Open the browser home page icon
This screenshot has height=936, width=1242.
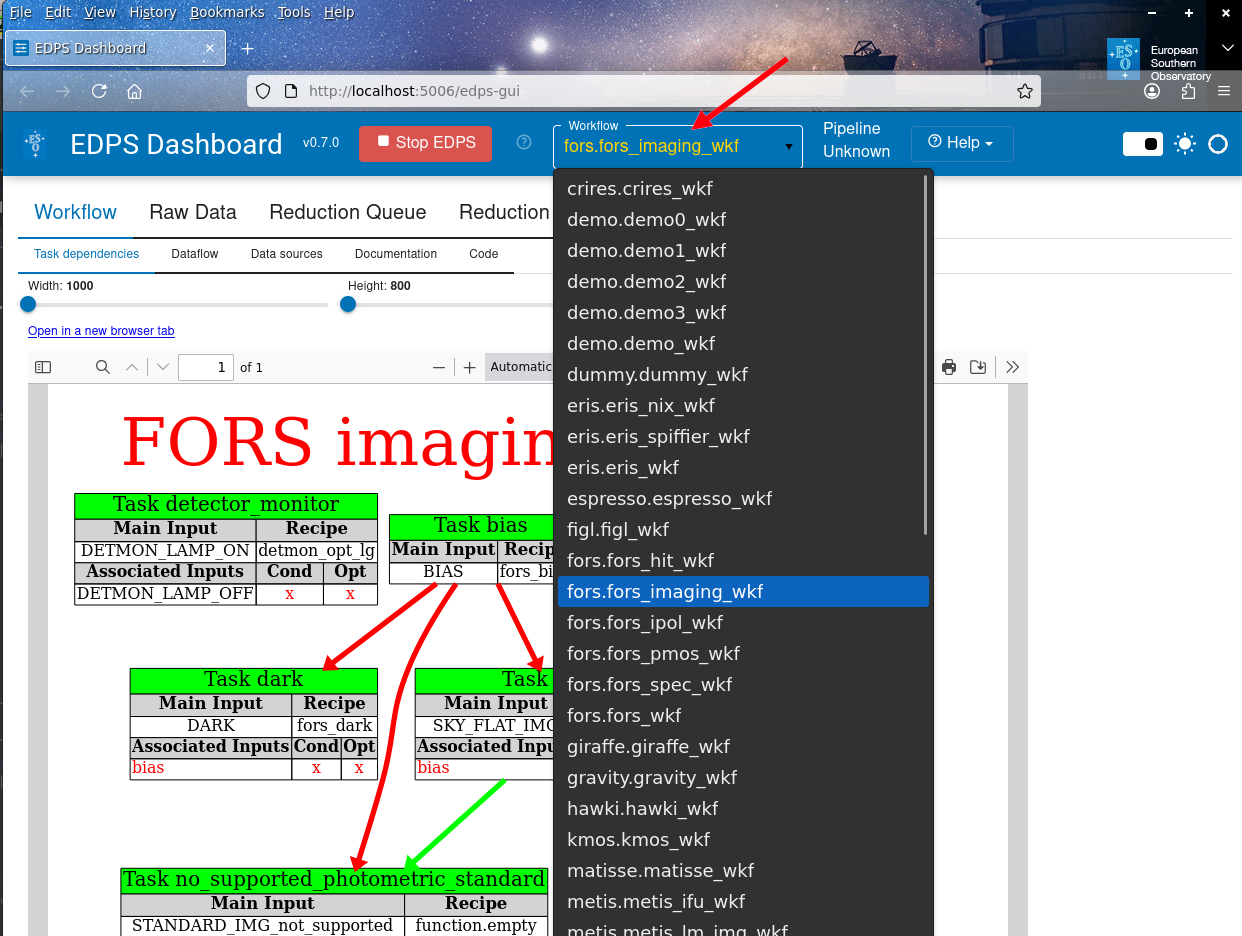[x=134, y=91]
